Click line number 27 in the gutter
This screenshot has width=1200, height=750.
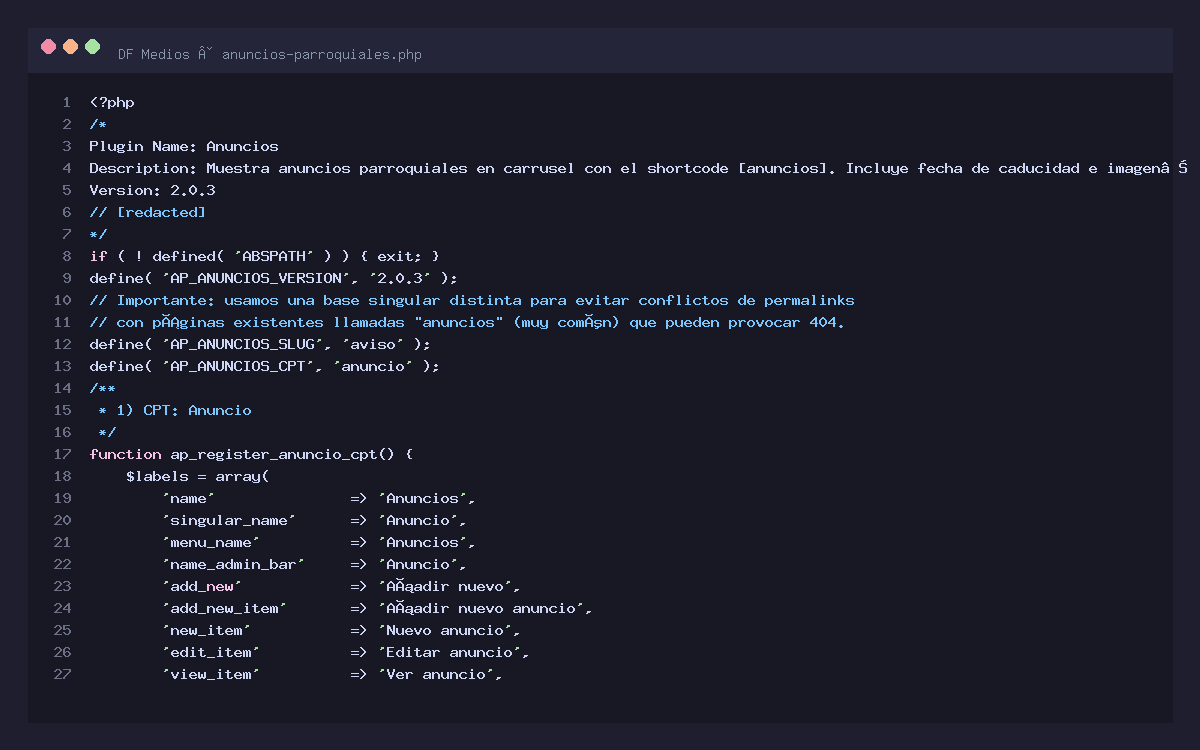62,674
